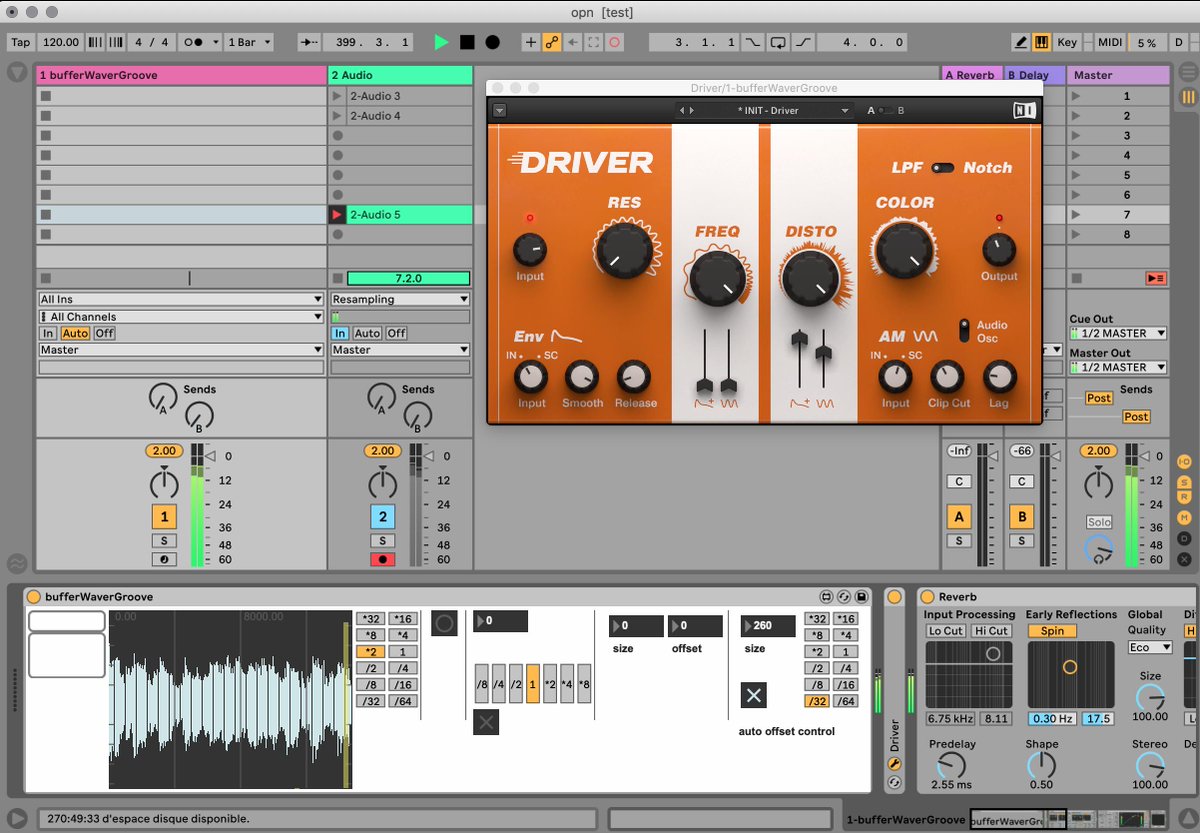Viewport: 1200px width, 833px height.
Task: Toggle A Reverb return activator
Action: click(959, 517)
